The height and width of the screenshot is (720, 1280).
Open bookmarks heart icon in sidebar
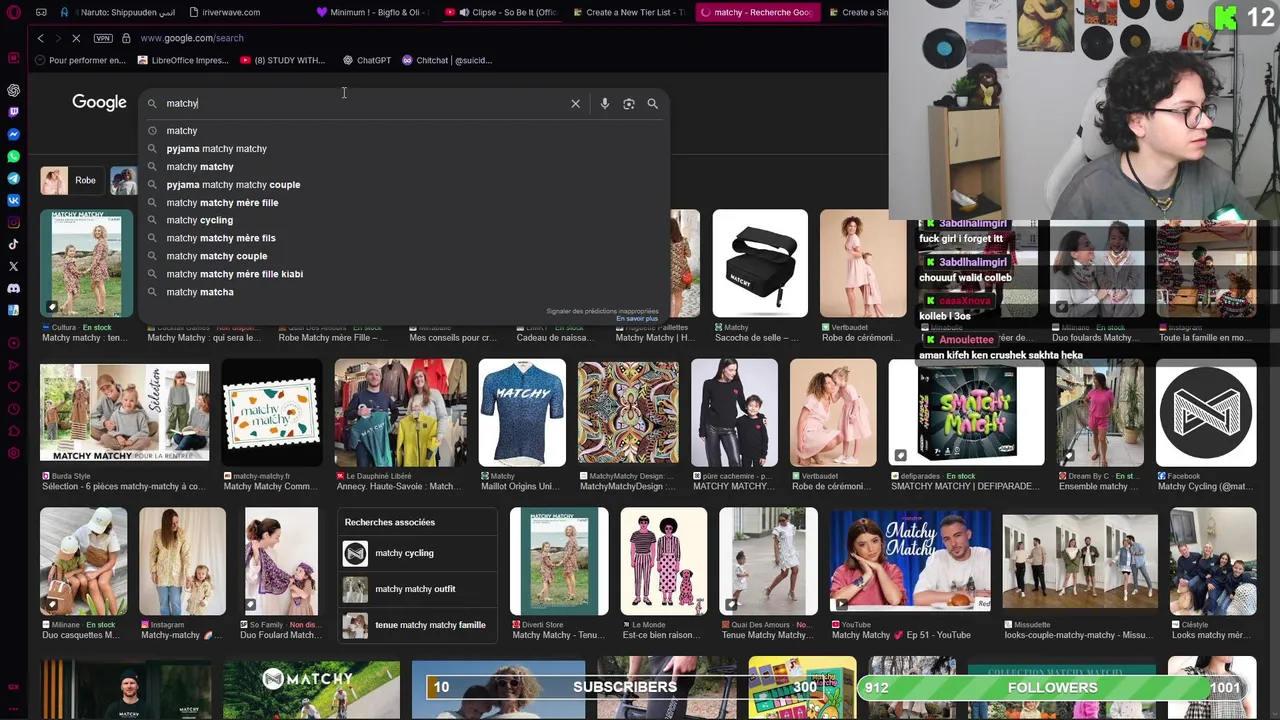click(13, 387)
